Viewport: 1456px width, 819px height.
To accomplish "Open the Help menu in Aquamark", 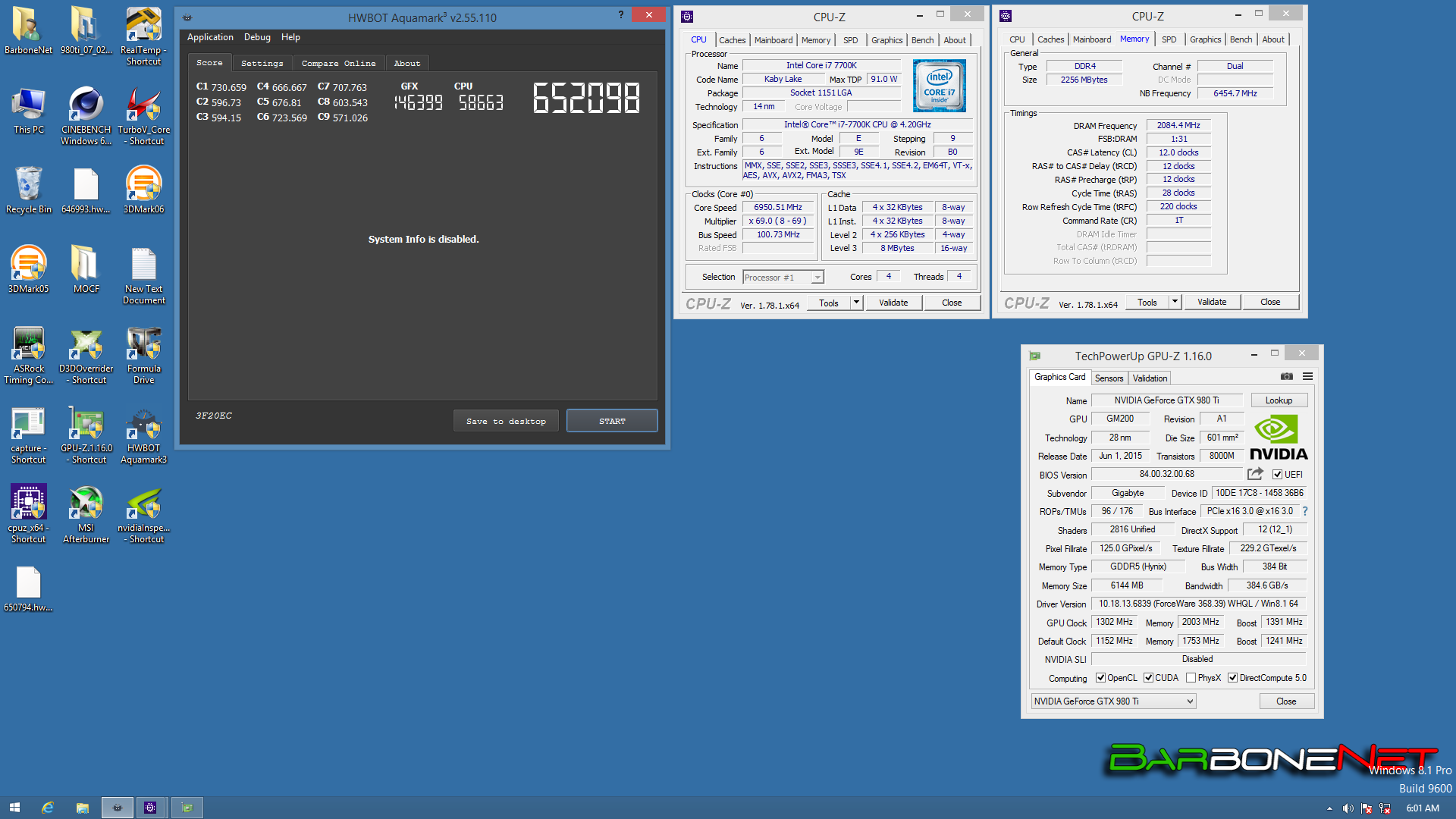I will click(290, 37).
